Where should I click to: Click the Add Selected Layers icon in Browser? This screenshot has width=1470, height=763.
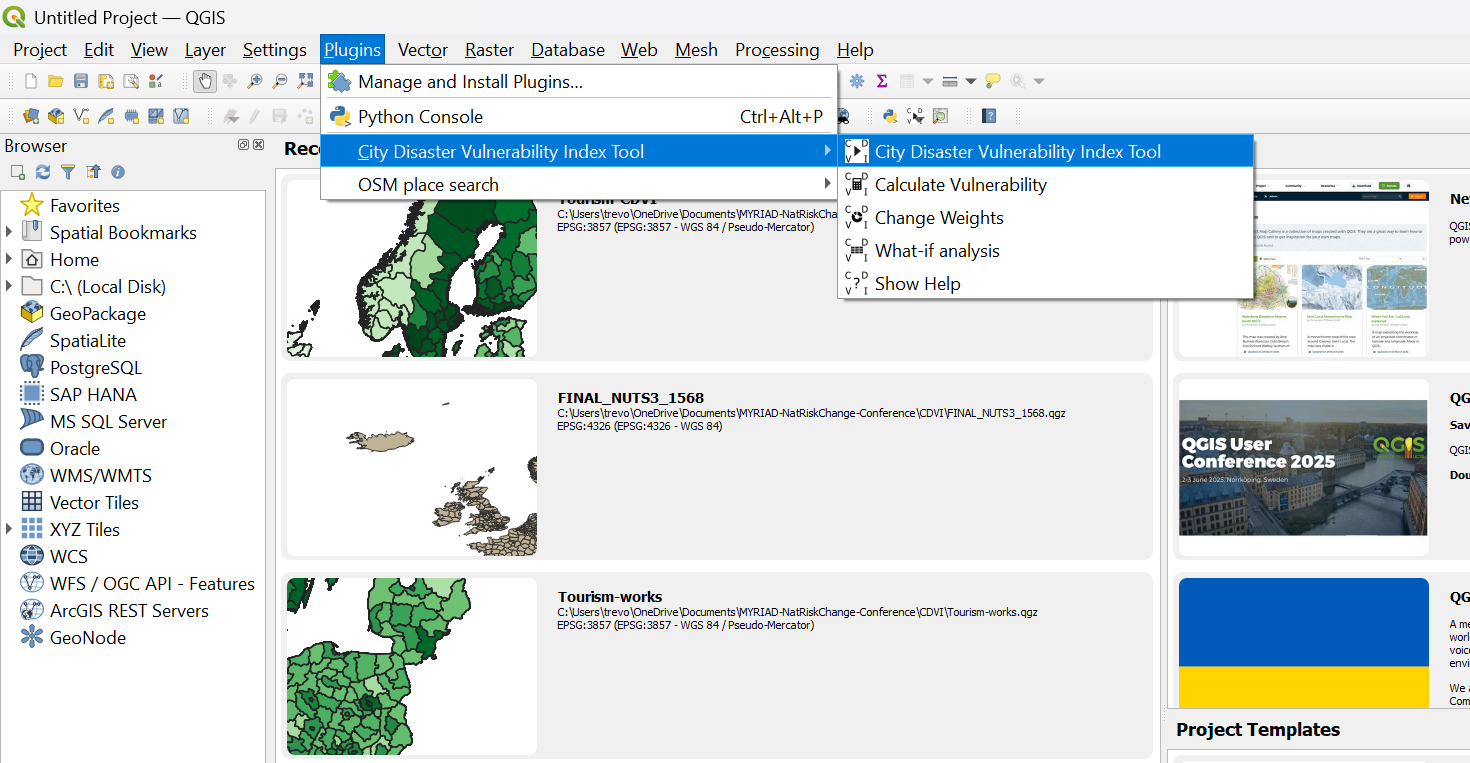point(18,172)
